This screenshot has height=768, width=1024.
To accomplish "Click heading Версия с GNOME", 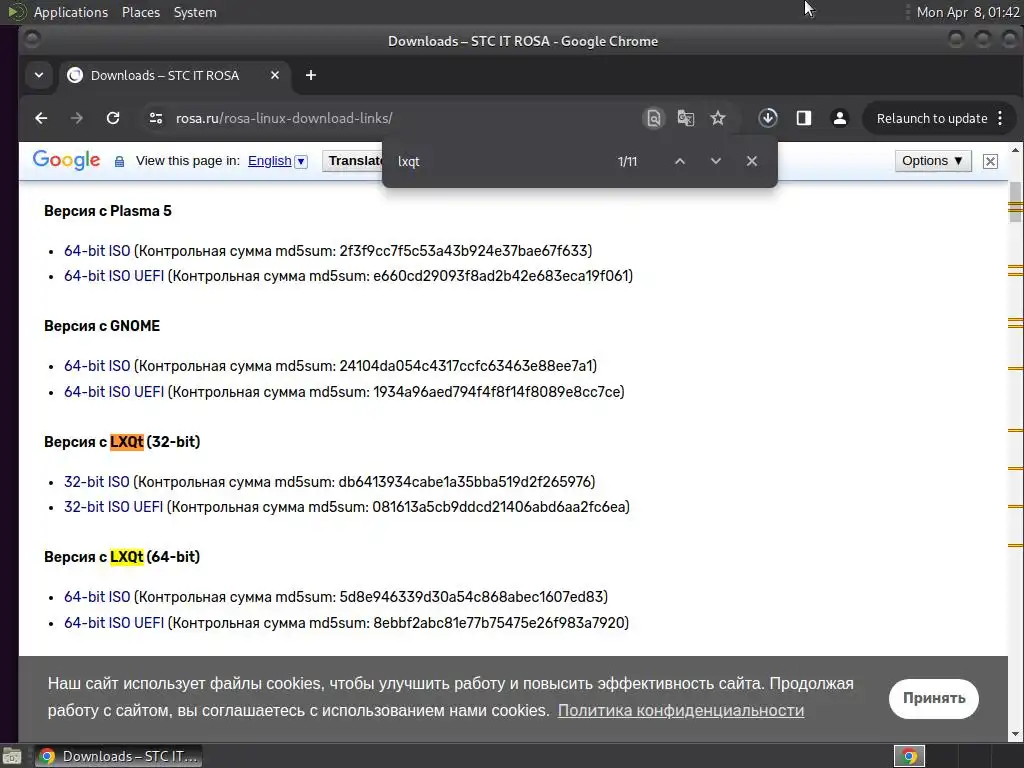I will coord(102,326).
